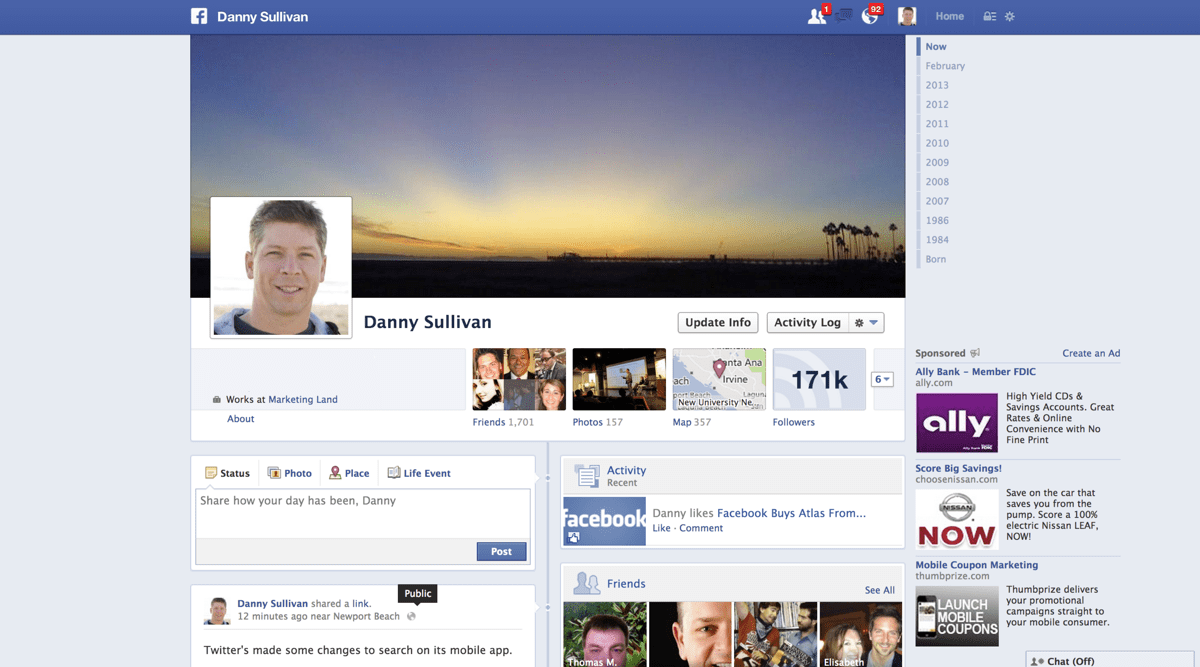Screen dimensions: 1200x667
Task: Open the gear dropdown beside Activity Log
Action: [866, 323]
